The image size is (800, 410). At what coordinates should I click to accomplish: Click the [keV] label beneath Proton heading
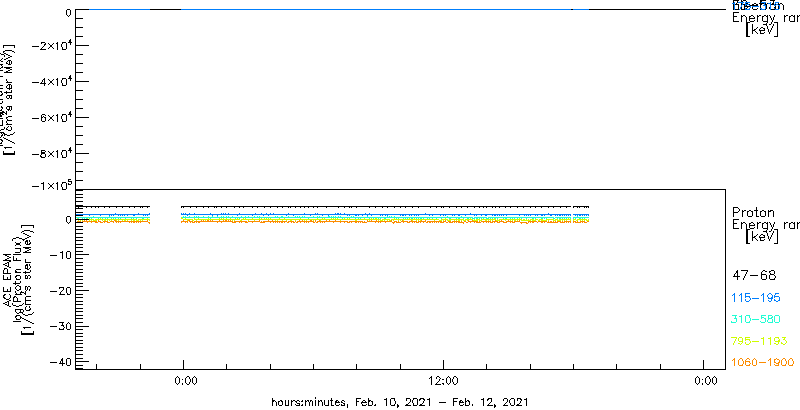tap(762, 237)
